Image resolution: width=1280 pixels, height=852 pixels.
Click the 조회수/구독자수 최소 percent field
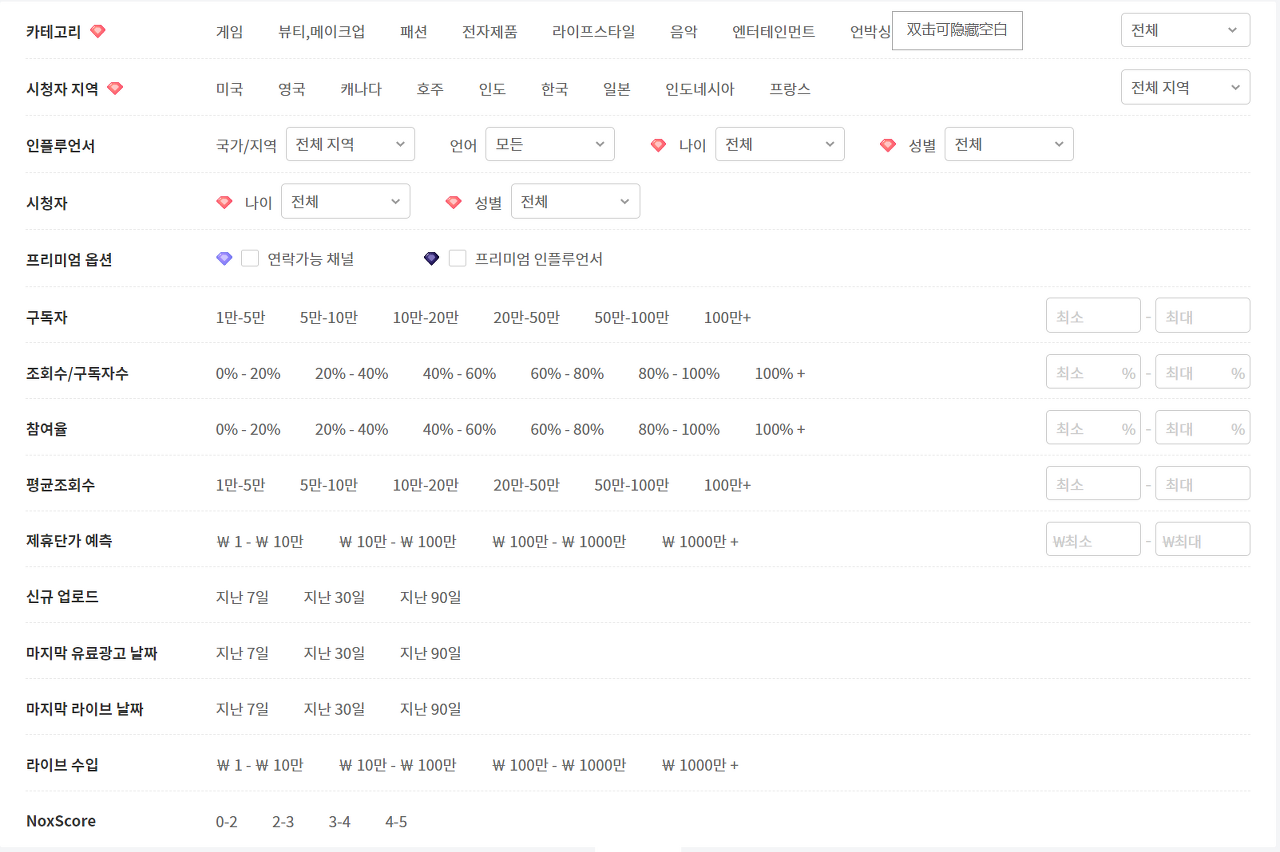(x=1093, y=372)
